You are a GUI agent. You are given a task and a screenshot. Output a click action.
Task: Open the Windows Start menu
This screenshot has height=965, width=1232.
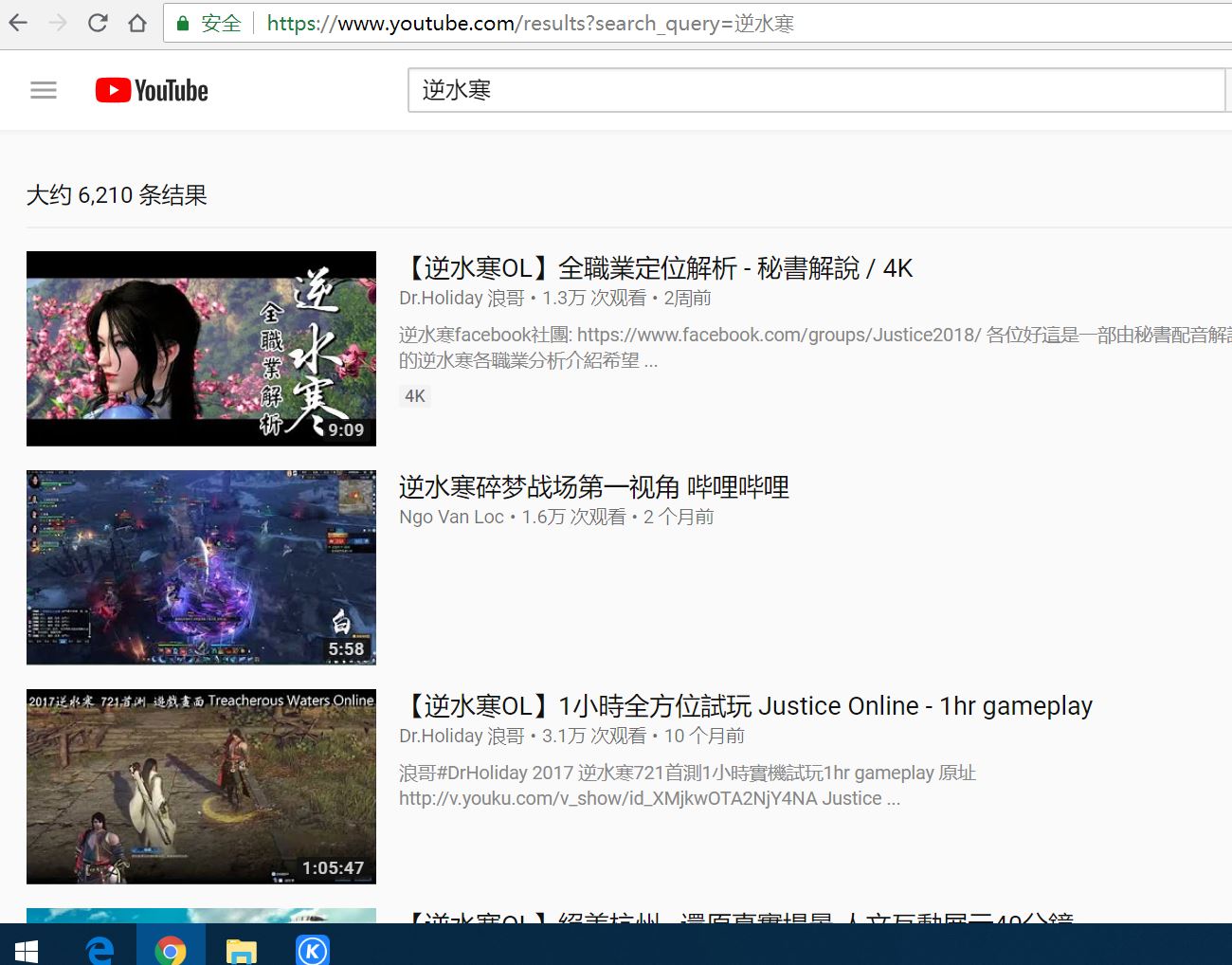26,950
